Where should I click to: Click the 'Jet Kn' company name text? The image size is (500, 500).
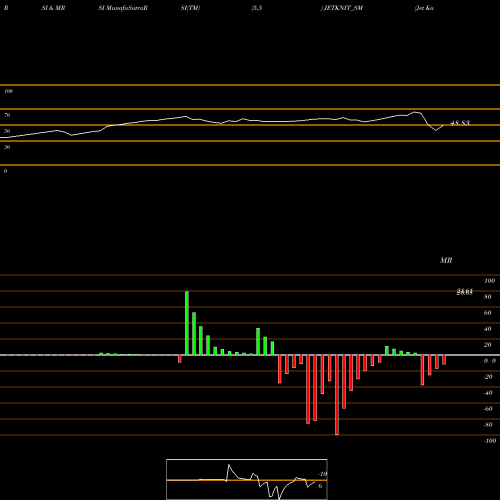[x=424, y=8]
